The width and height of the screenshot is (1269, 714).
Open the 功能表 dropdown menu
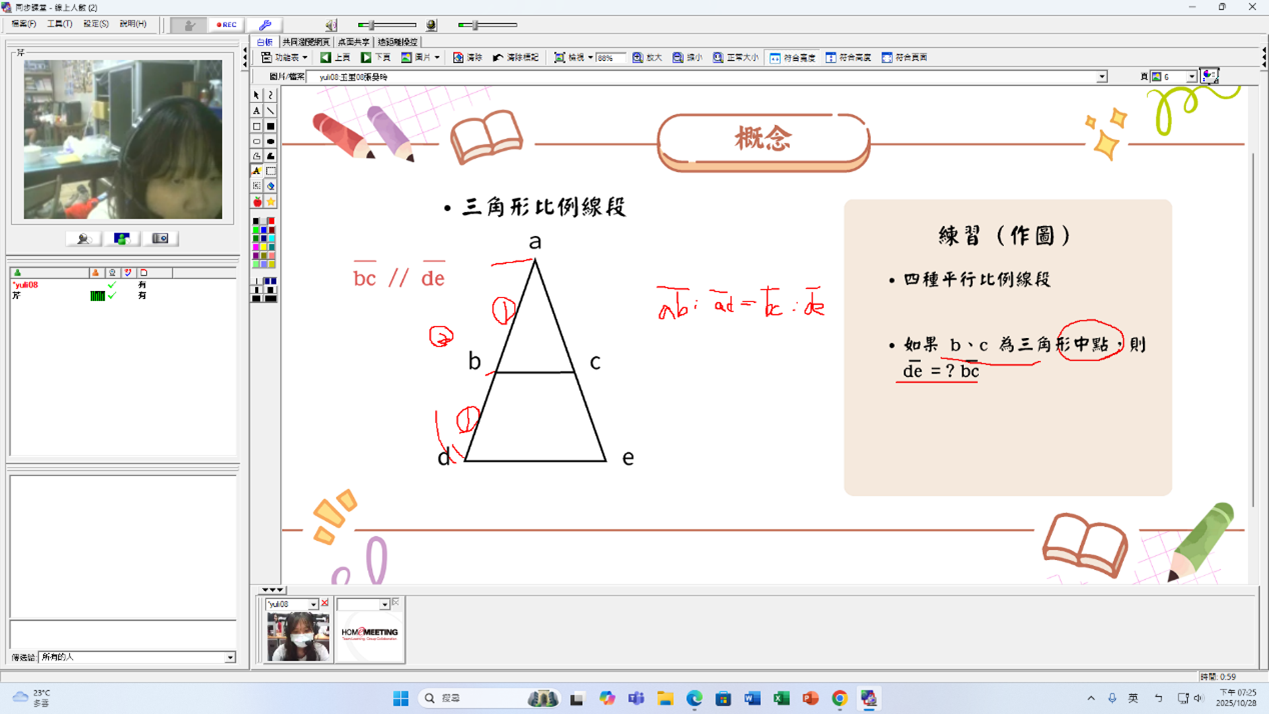click(x=284, y=58)
